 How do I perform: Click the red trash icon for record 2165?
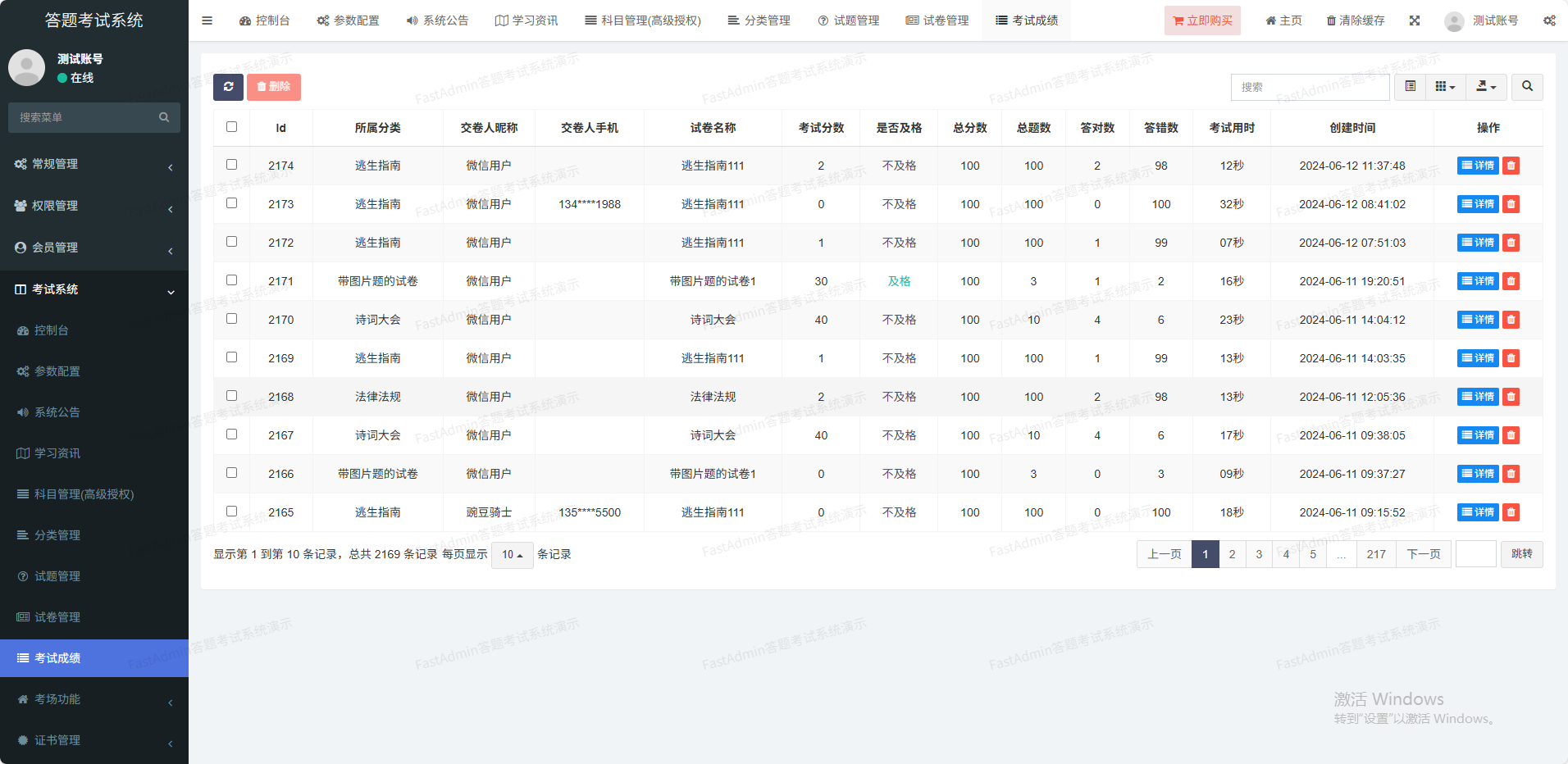(1511, 512)
